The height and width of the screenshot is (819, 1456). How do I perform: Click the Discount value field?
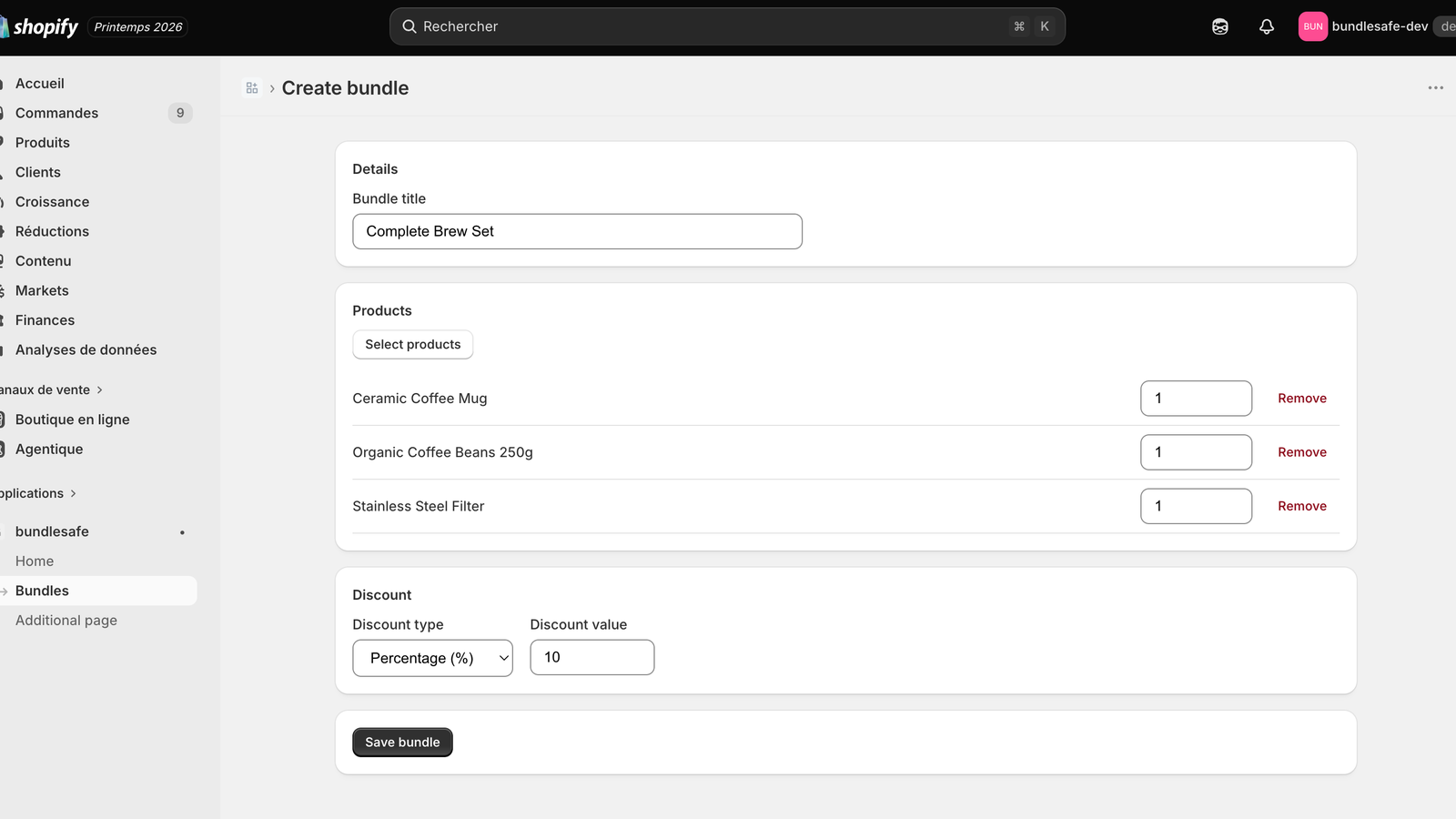pos(591,657)
